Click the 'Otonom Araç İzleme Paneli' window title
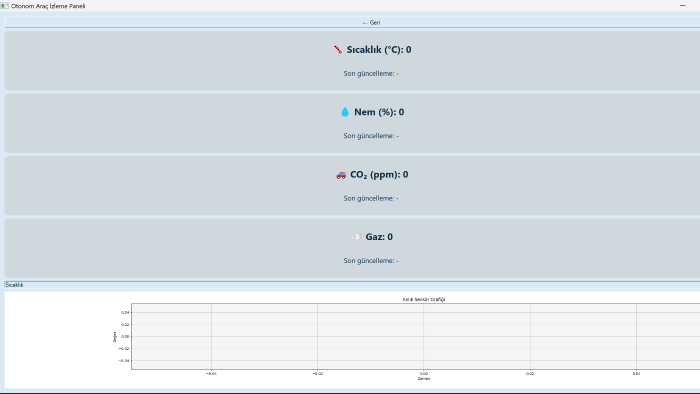The image size is (700, 394). click(48, 6)
